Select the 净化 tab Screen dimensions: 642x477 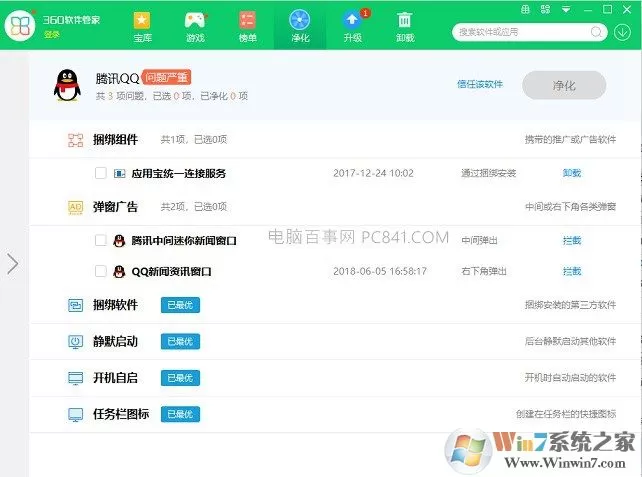coord(300,26)
